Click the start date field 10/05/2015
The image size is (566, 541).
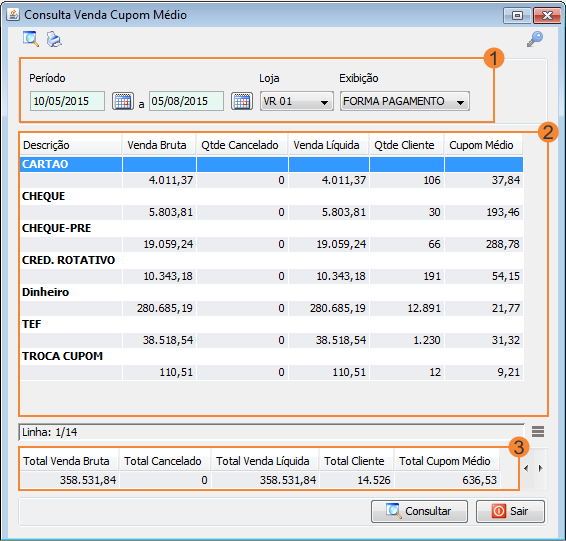click(x=67, y=101)
